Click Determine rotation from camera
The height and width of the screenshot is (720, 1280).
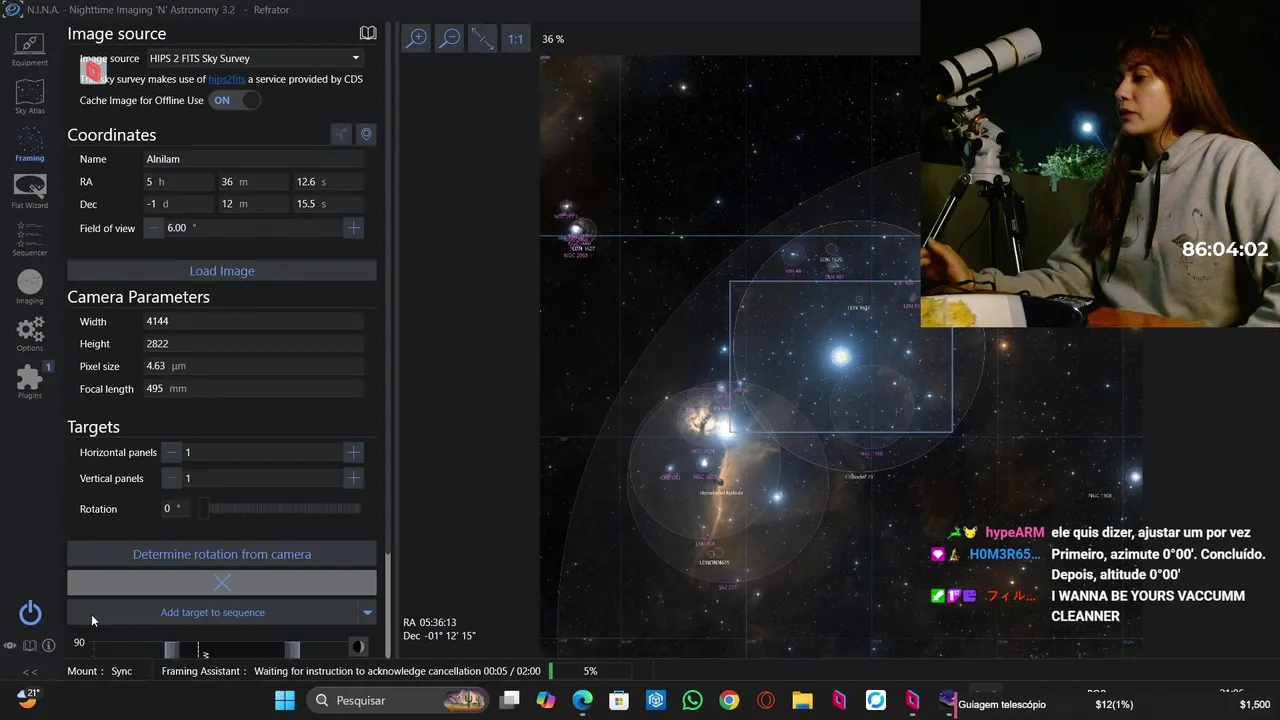coord(222,554)
